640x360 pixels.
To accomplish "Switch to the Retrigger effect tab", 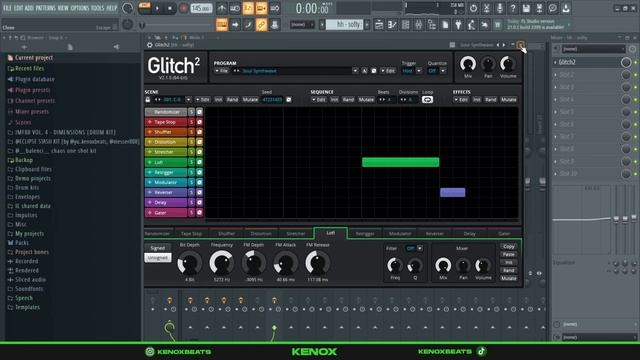I will [365, 234].
